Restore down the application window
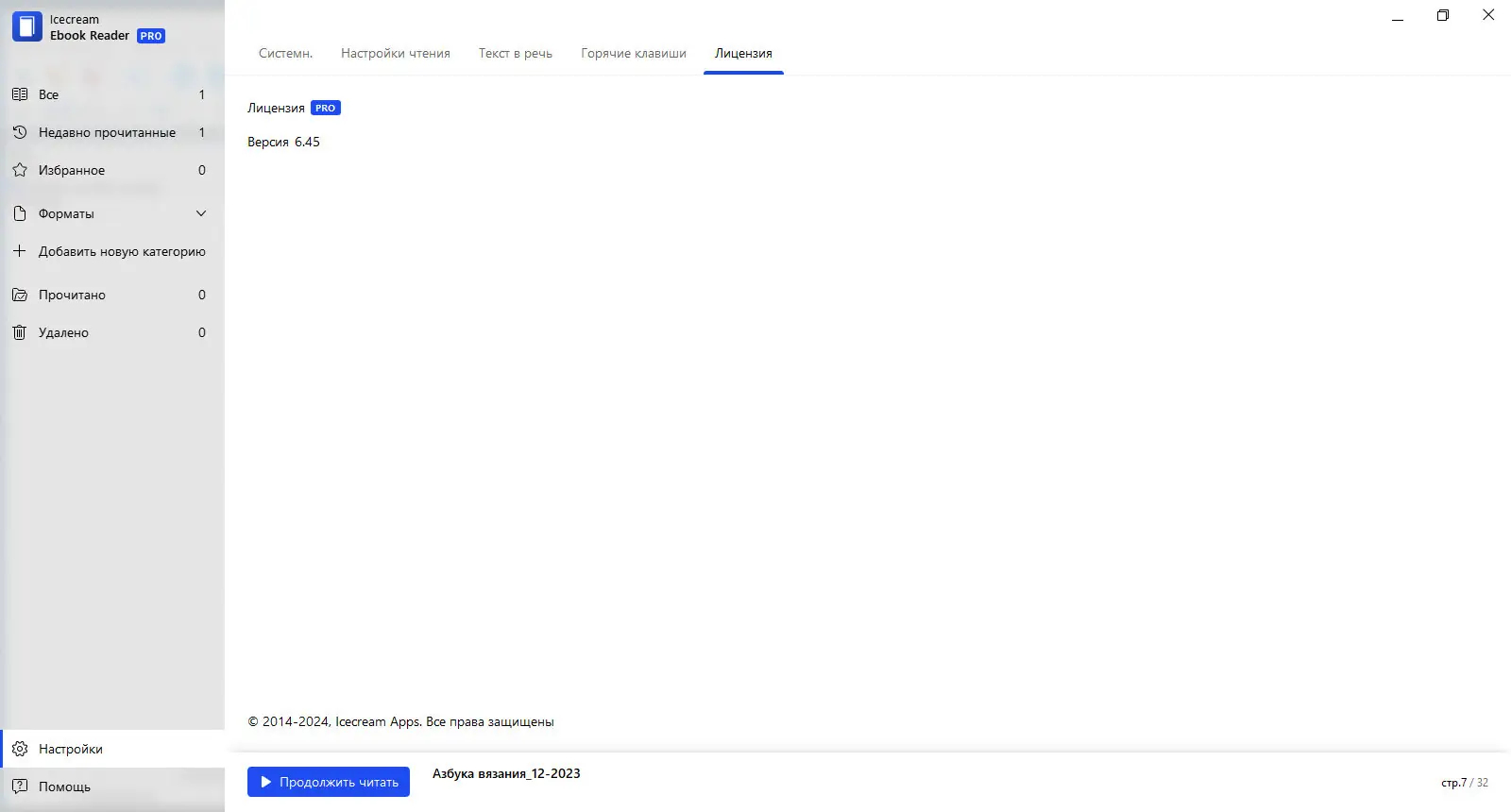Viewport: 1511px width, 812px height. coord(1443,15)
